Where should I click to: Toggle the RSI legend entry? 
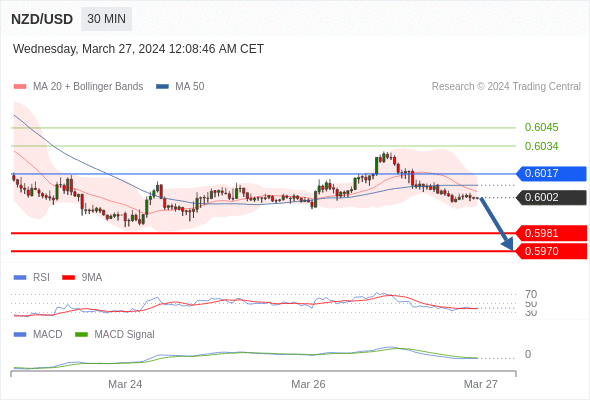click(x=32, y=277)
